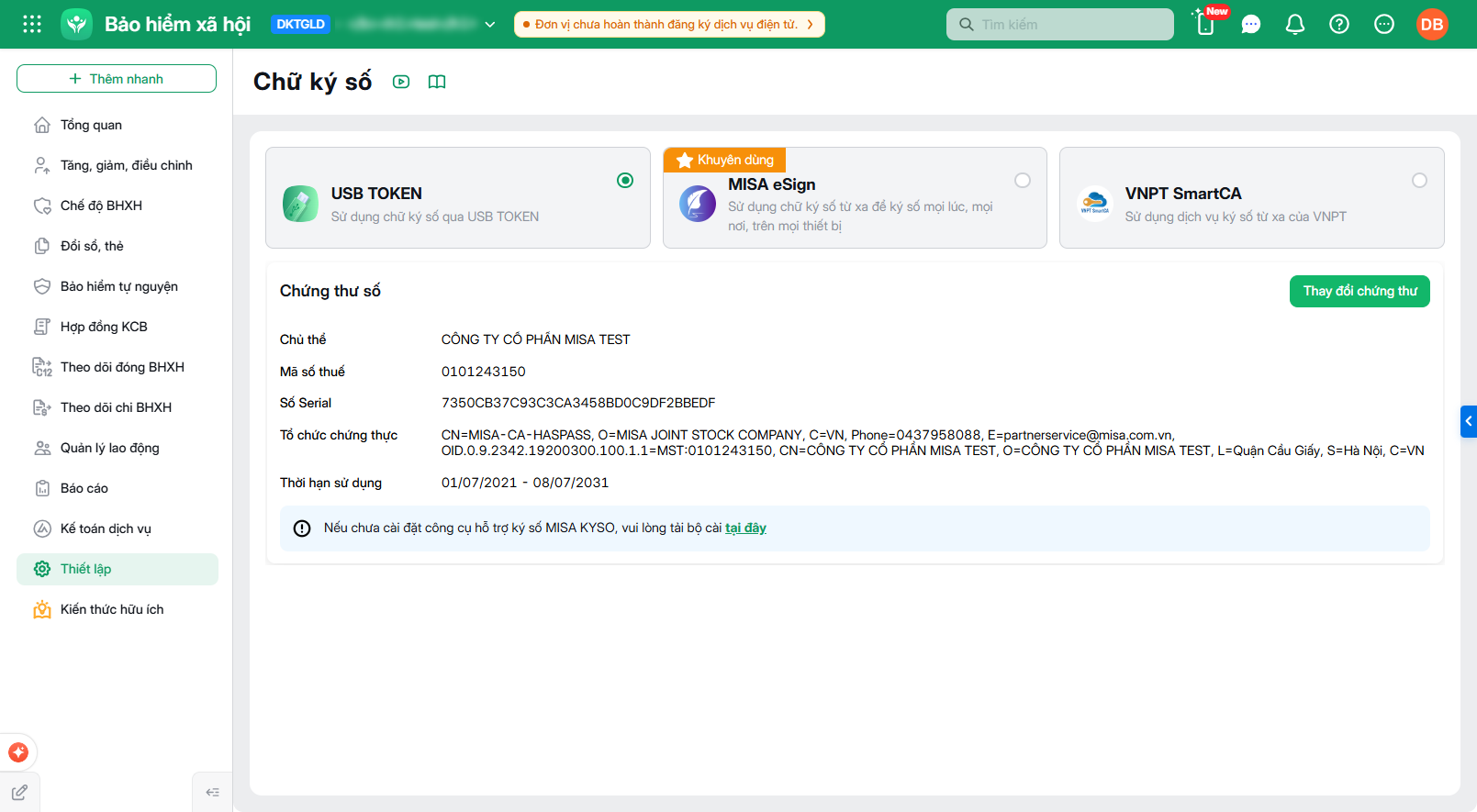Click the MISA eSign feather logo

698,204
